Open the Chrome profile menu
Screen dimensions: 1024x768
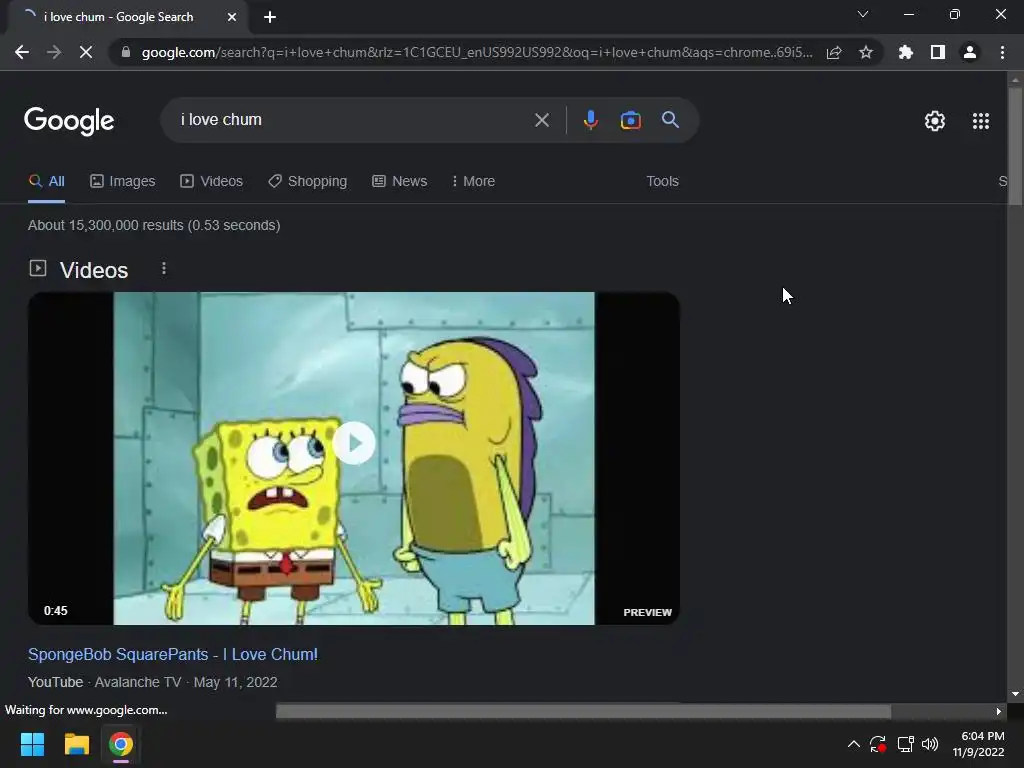pyautogui.click(x=970, y=52)
